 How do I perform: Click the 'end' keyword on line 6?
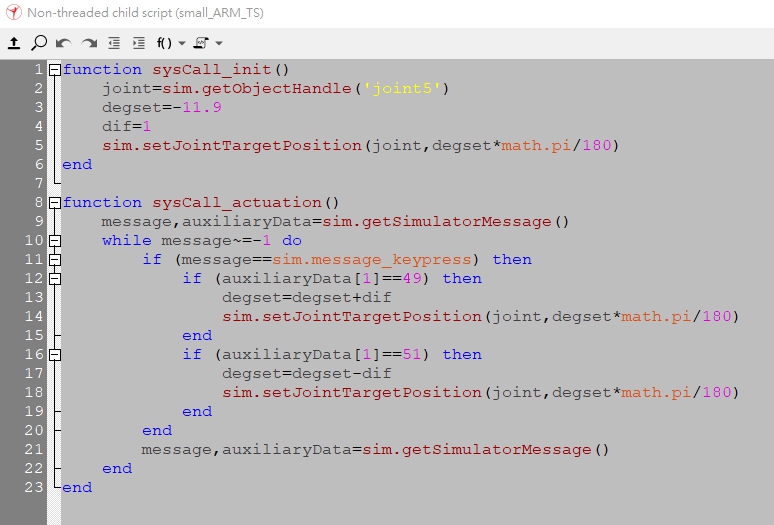[x=77, y=165]
